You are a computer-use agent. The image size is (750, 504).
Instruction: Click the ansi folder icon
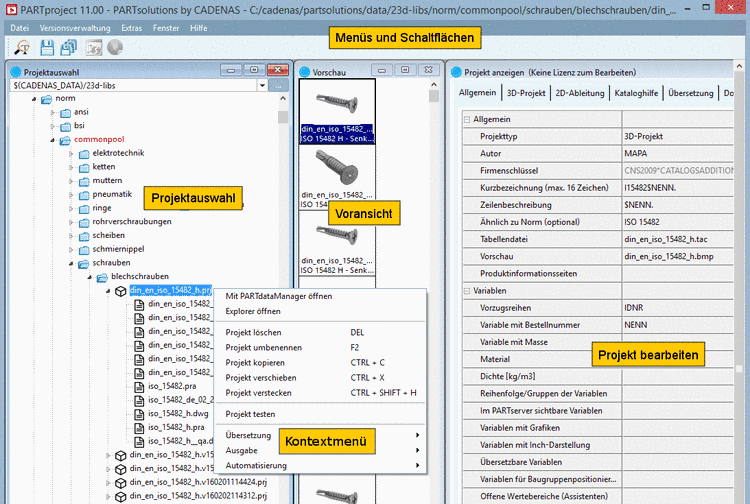66,113
